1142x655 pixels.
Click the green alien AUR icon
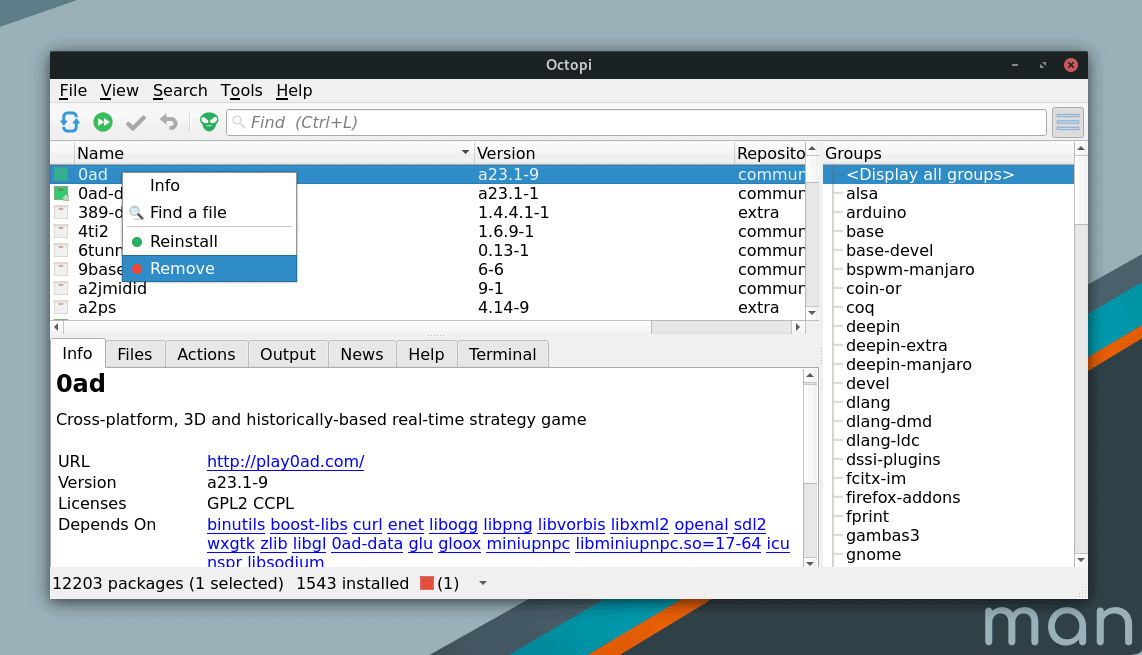click(x=208, y=122)
